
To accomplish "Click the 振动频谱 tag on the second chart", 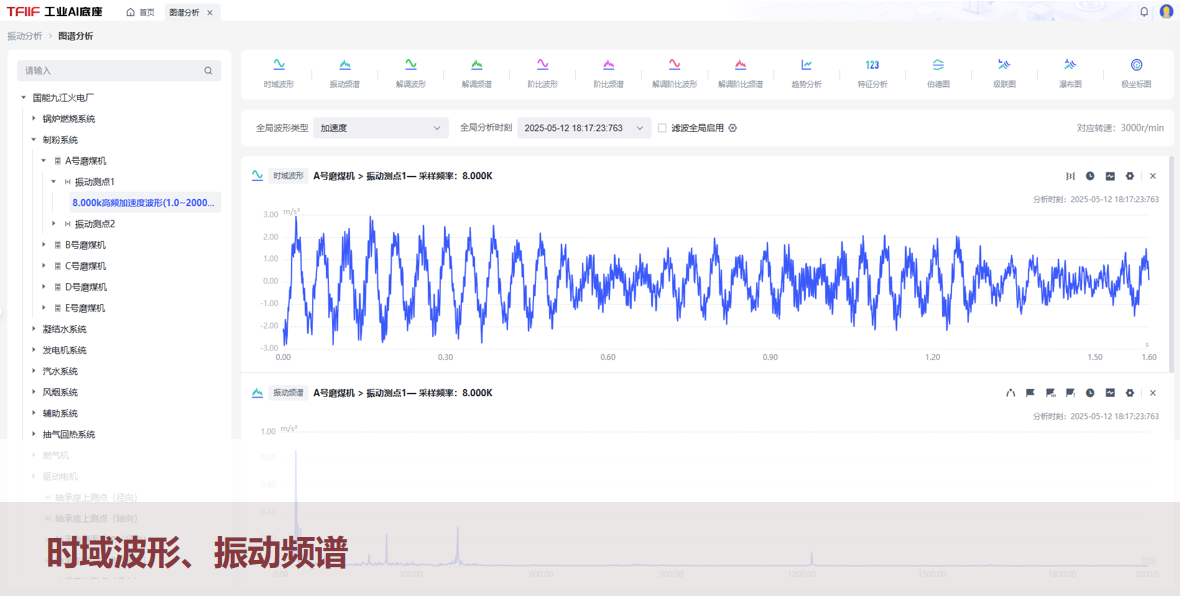I will [288, 393].
